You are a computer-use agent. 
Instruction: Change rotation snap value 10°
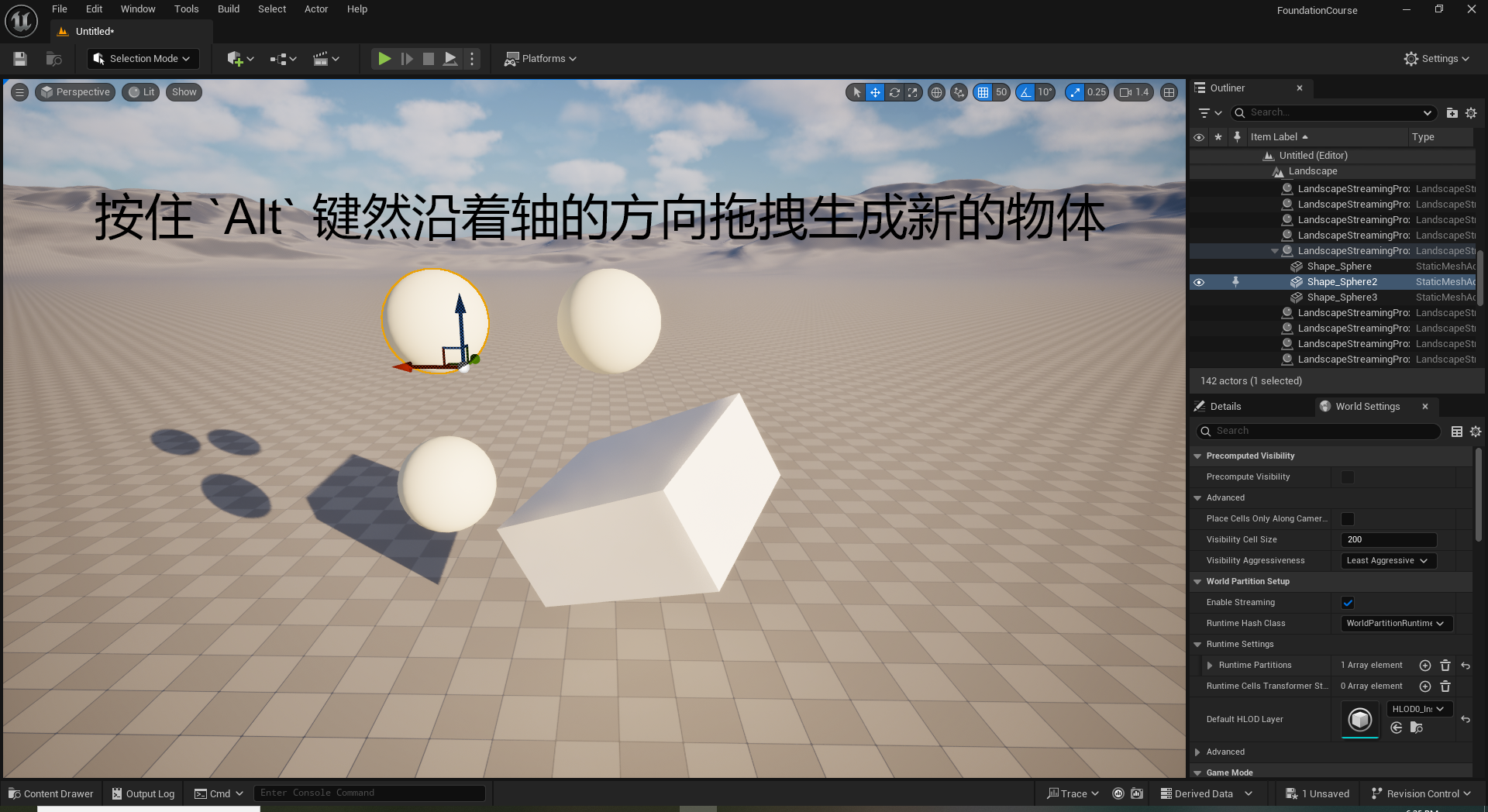pos(1045,92)
